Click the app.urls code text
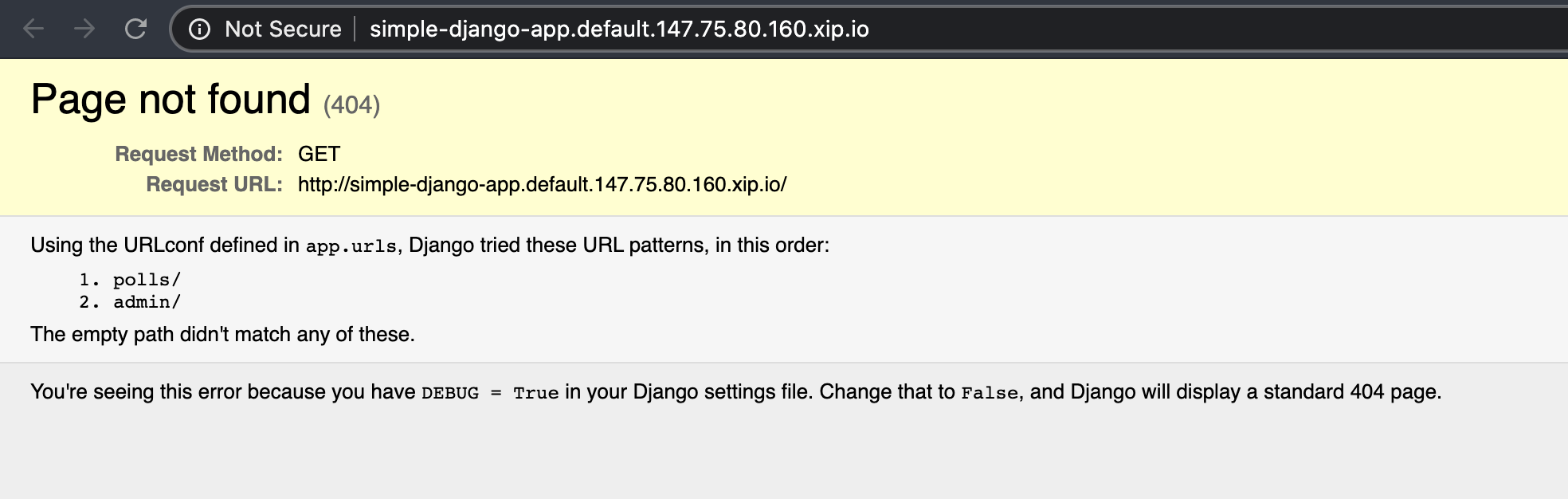Image resolution: width=1568 pixels, height=499 pixels. [x=351, y=246]
